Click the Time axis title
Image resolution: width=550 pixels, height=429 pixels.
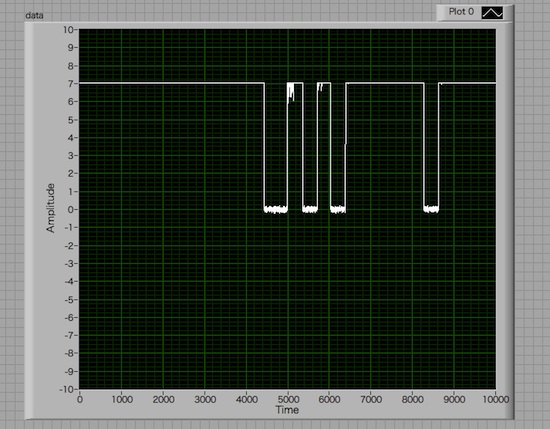(x=287, y=410)
